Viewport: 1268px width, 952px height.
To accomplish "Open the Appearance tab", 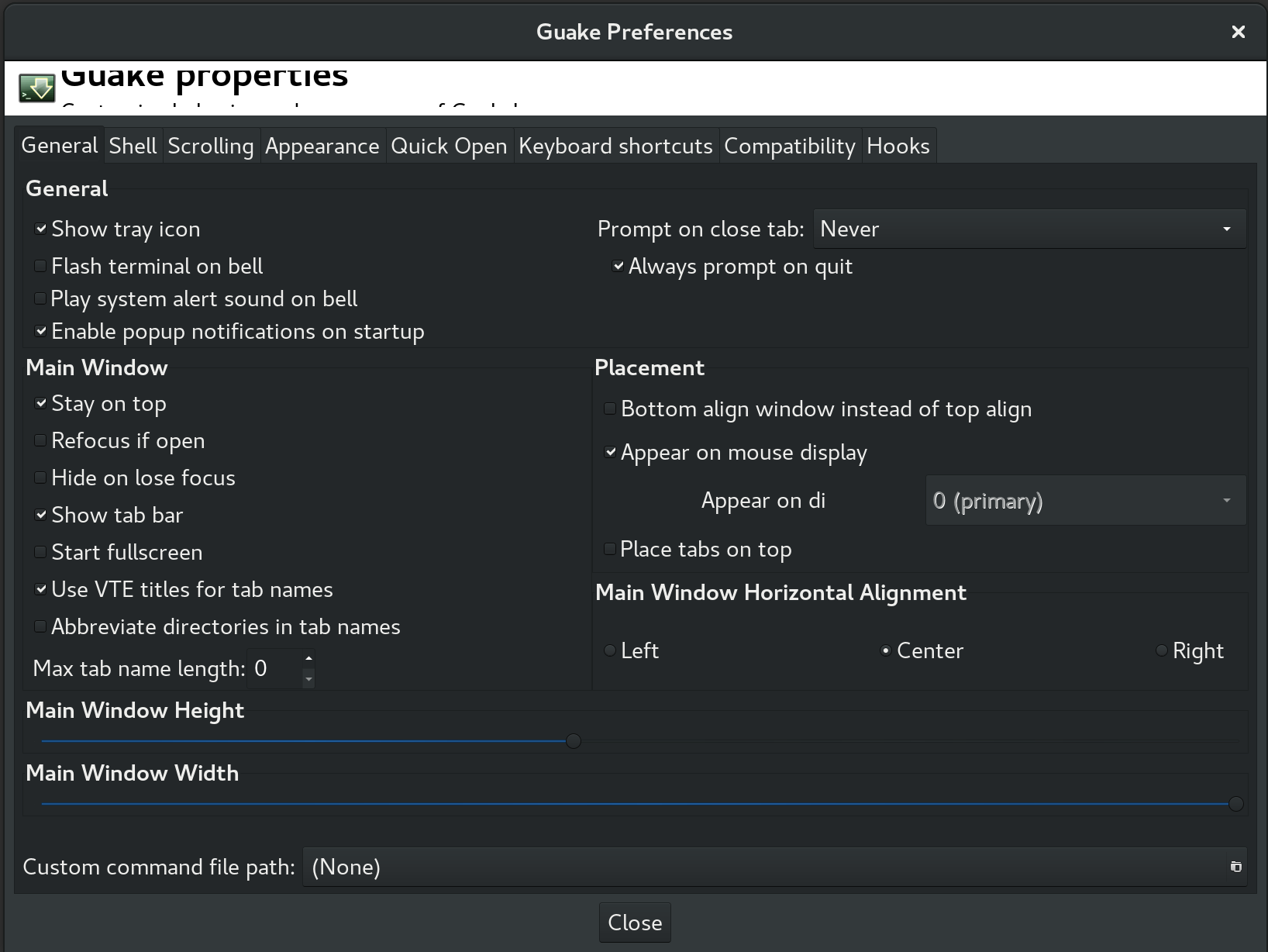I will [x=322, y=145].
